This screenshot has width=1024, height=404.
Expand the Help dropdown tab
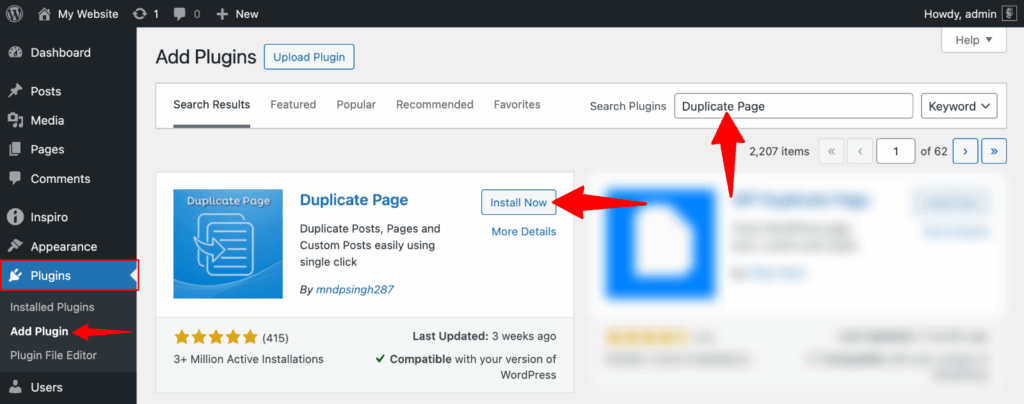[x=972, y=40]
